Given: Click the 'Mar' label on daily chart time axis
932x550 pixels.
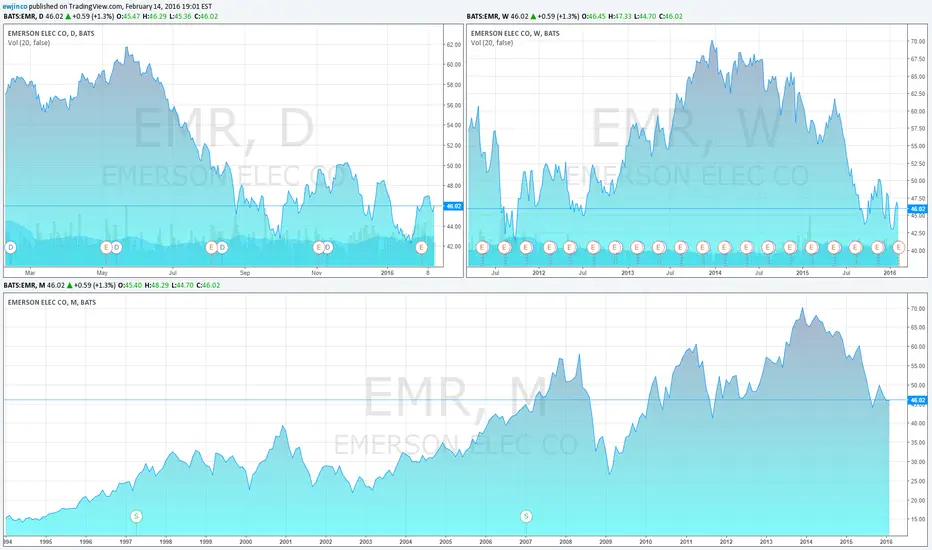Looking at the screenshot, I should [x=30, y=273].
